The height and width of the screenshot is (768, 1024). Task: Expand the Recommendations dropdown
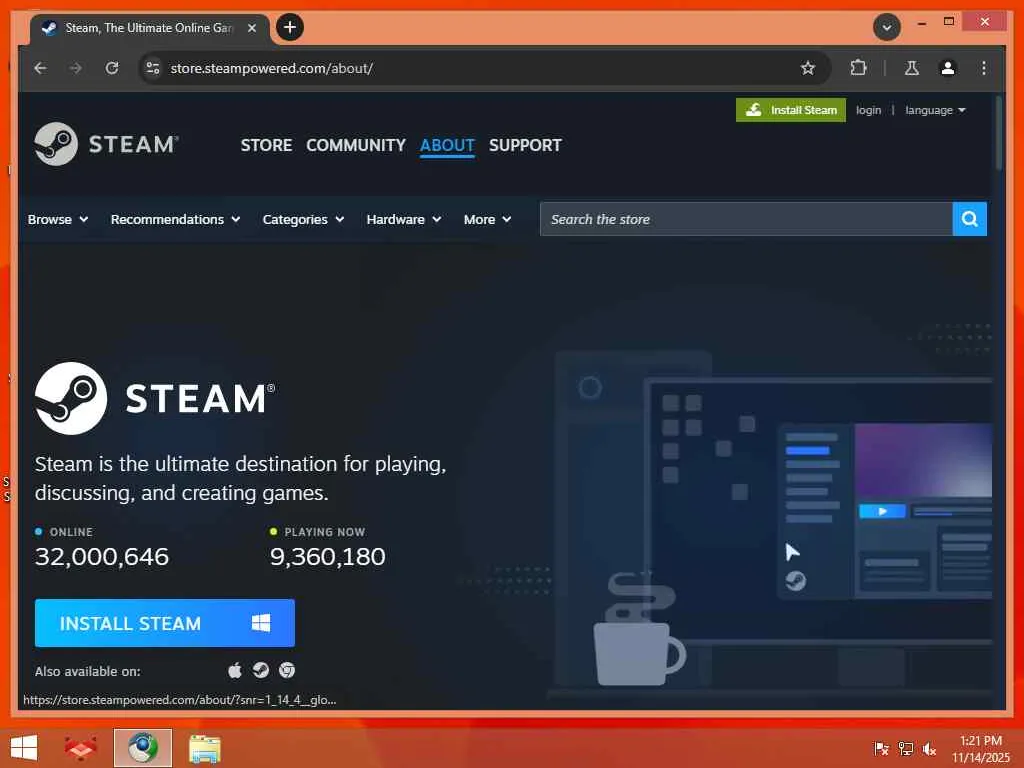tap(175, 219)
